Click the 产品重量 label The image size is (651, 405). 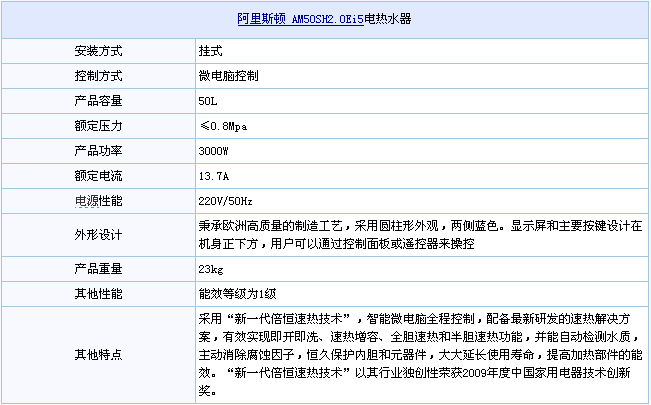pyautogui.click(x=99, y=269)
